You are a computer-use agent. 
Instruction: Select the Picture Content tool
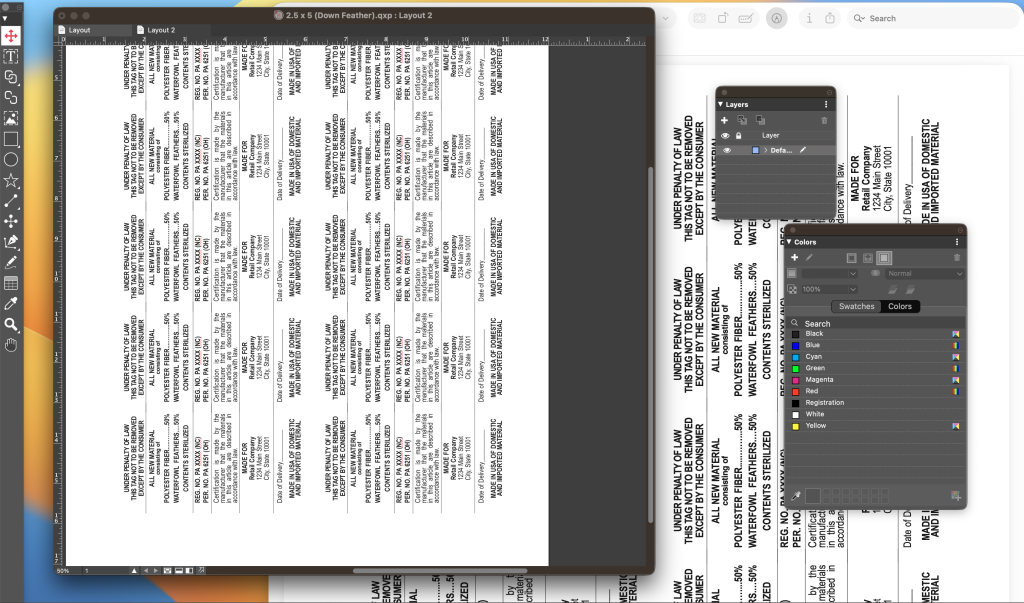(x=11, y=118)
